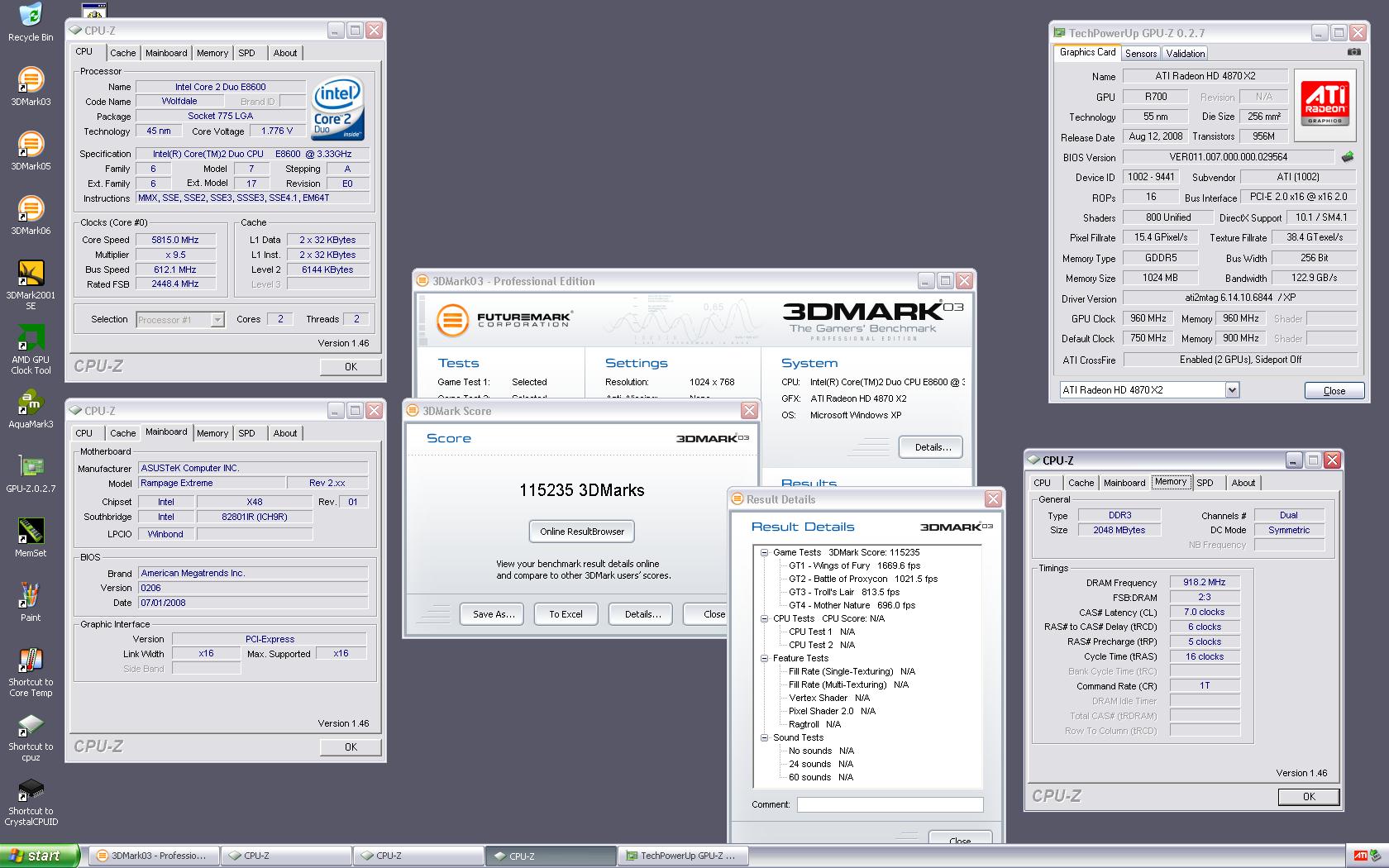Image resolution: width=1389 pixels, height=868 pixels.
Task: Click the Futuremark logo in 3DMark03 window
Action: (x=504, y=319)
